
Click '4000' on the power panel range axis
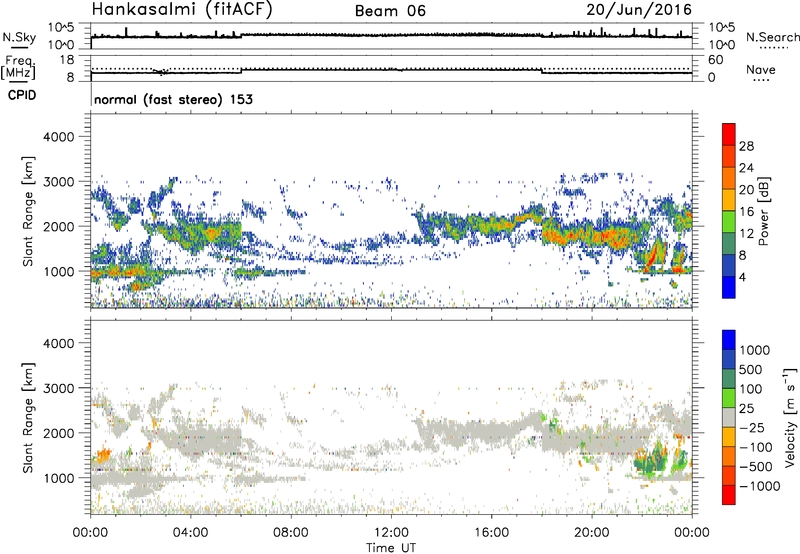tap(58, 137)
